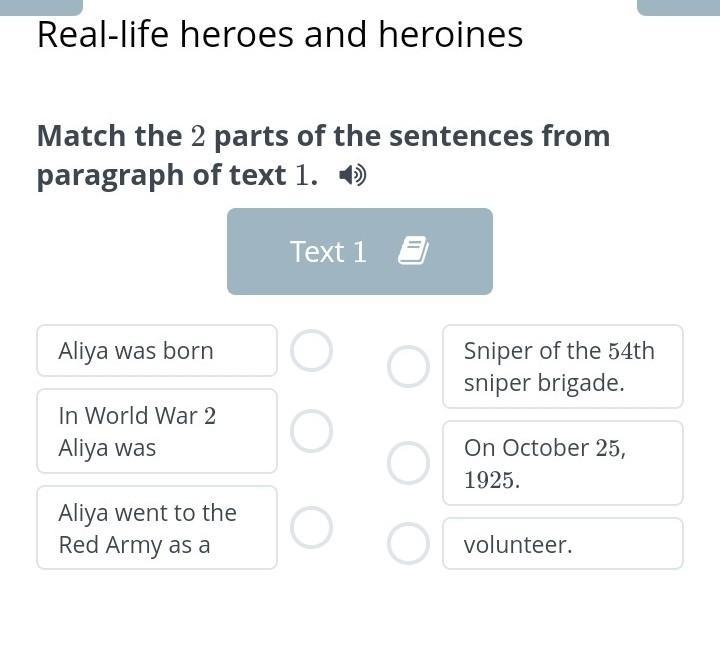Select connector circle beside Sniper of the 54th

(408, 366)
